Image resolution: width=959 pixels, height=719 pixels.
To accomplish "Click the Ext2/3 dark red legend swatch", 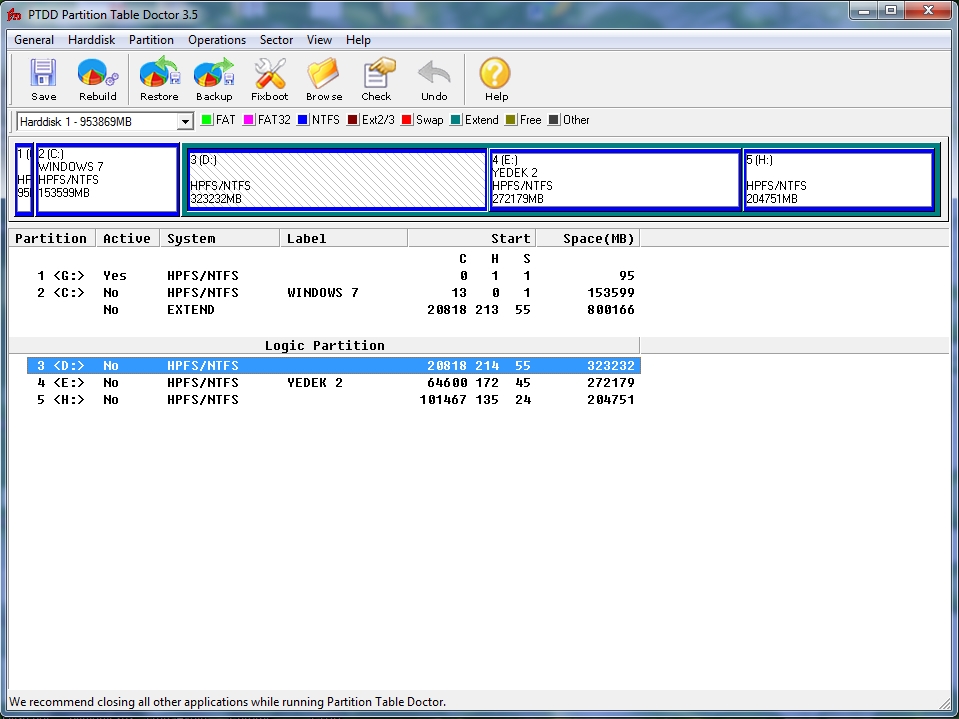I will pyautogui.click(x=353, y=120).
